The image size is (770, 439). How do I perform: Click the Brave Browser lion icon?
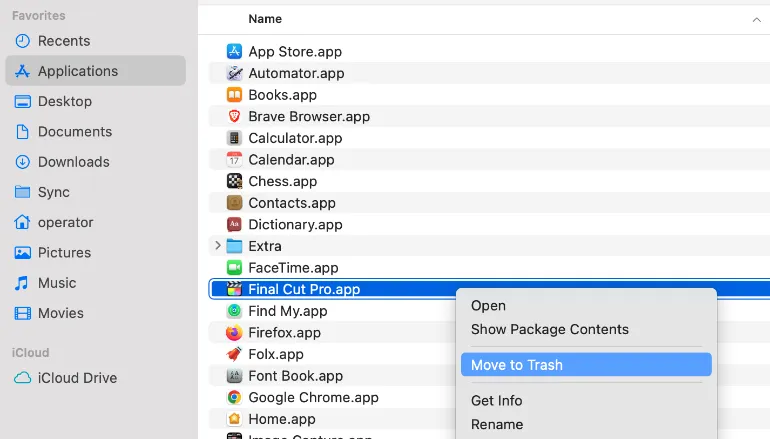[234, 116]
